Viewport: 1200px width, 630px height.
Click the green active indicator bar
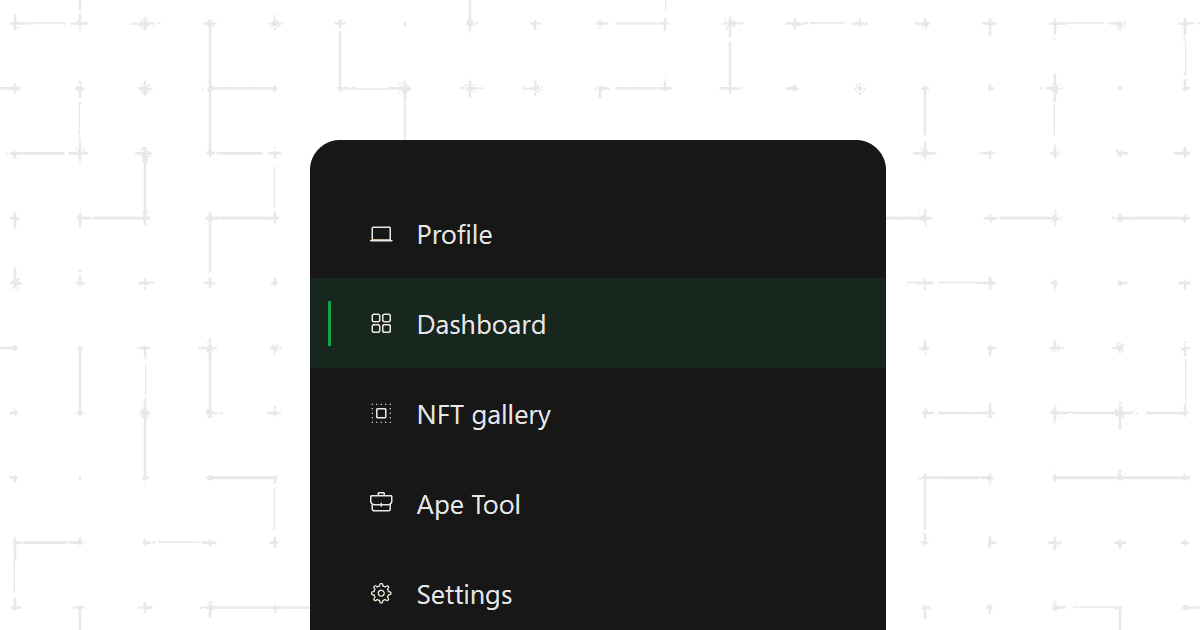(330, 323)
